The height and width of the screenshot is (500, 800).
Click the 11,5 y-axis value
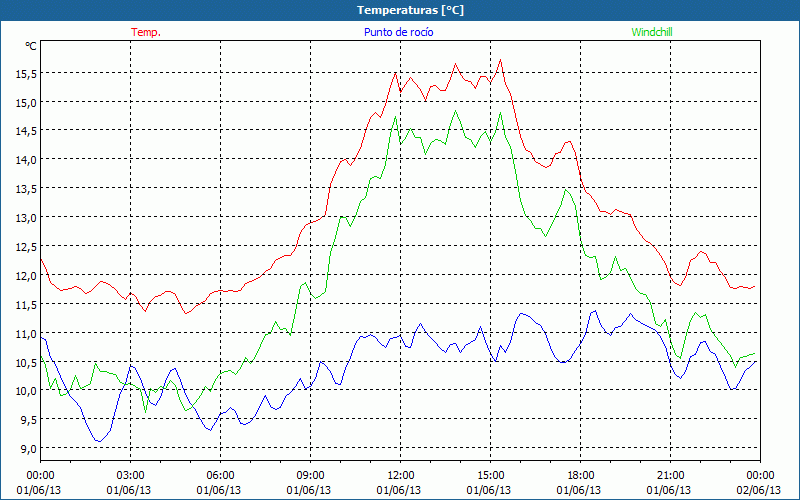click(x=26, y=305)
